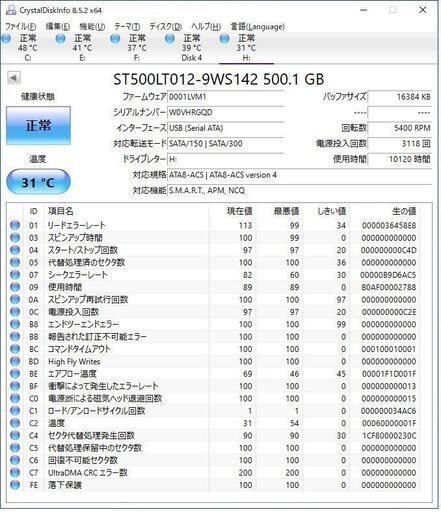Viewport: 441px width, 512px height.
Task: Click the status icon for row 03 スピンアップ時間
Action: (15, 238)
